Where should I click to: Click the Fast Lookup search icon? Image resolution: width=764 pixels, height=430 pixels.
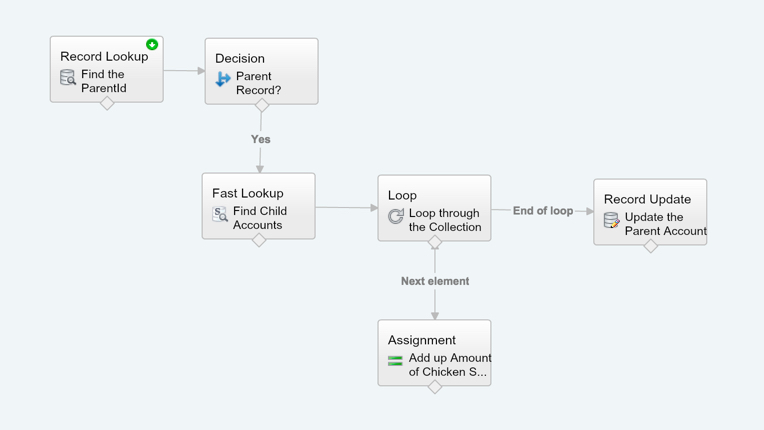click(x=220, y=214)
